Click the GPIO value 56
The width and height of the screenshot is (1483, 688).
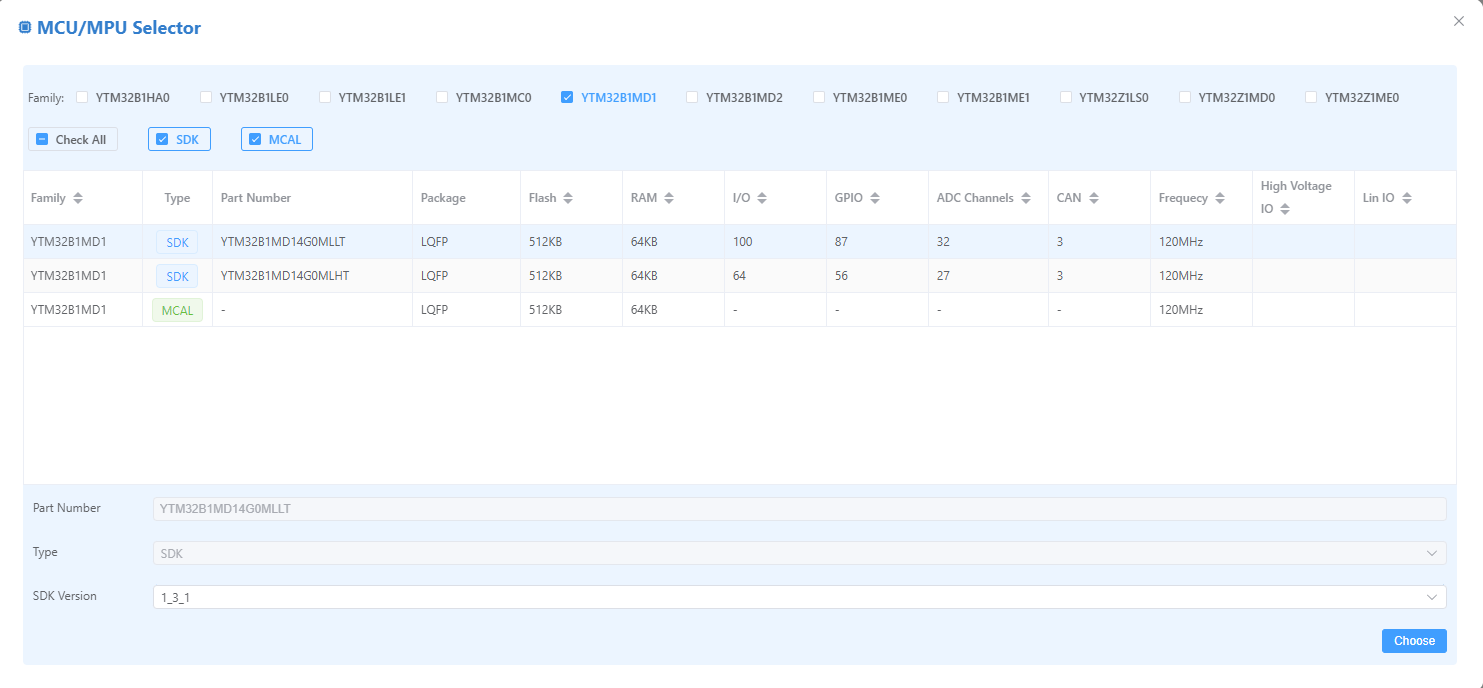pos(842,276)
